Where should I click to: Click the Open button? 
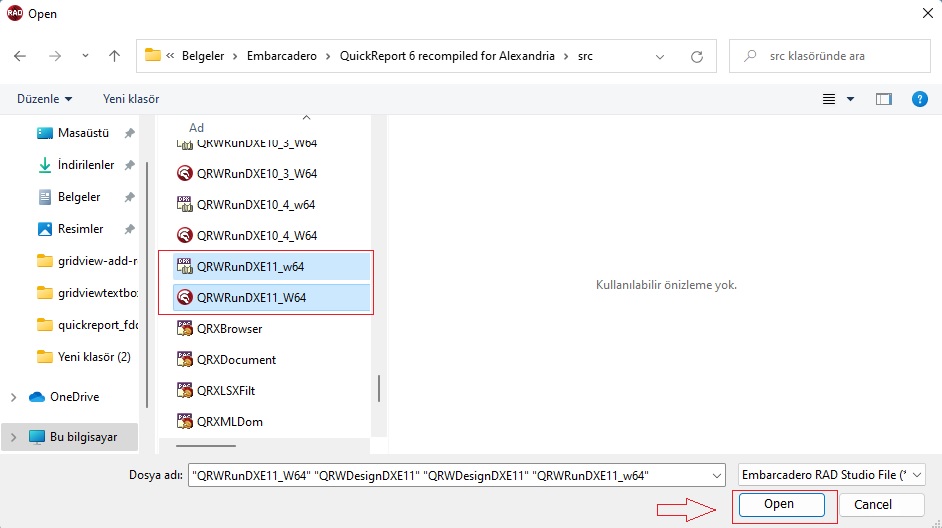pyautogui.click(x=782, y=505)
